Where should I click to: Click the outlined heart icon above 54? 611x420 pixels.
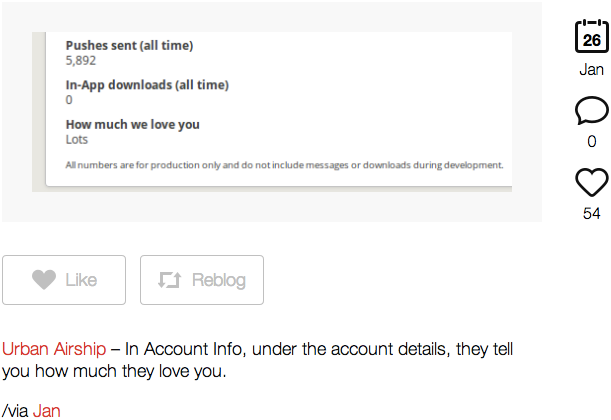coord(592,182)
